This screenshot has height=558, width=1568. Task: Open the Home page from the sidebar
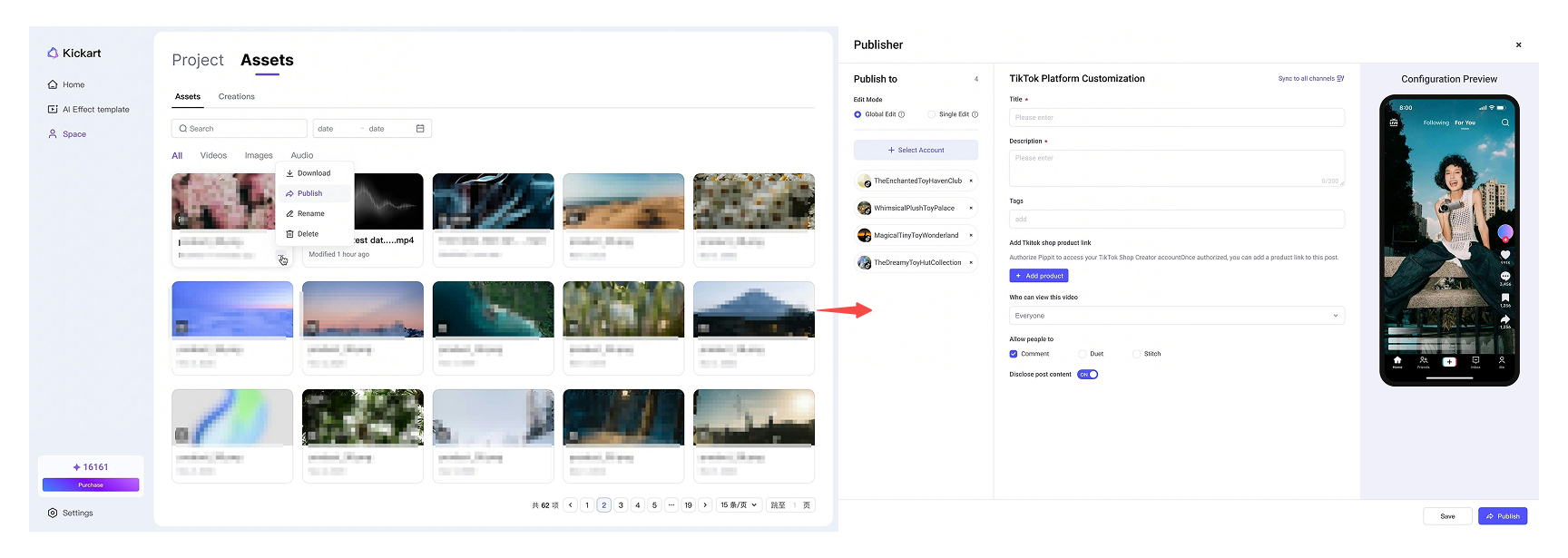click(x=66, y=84)
